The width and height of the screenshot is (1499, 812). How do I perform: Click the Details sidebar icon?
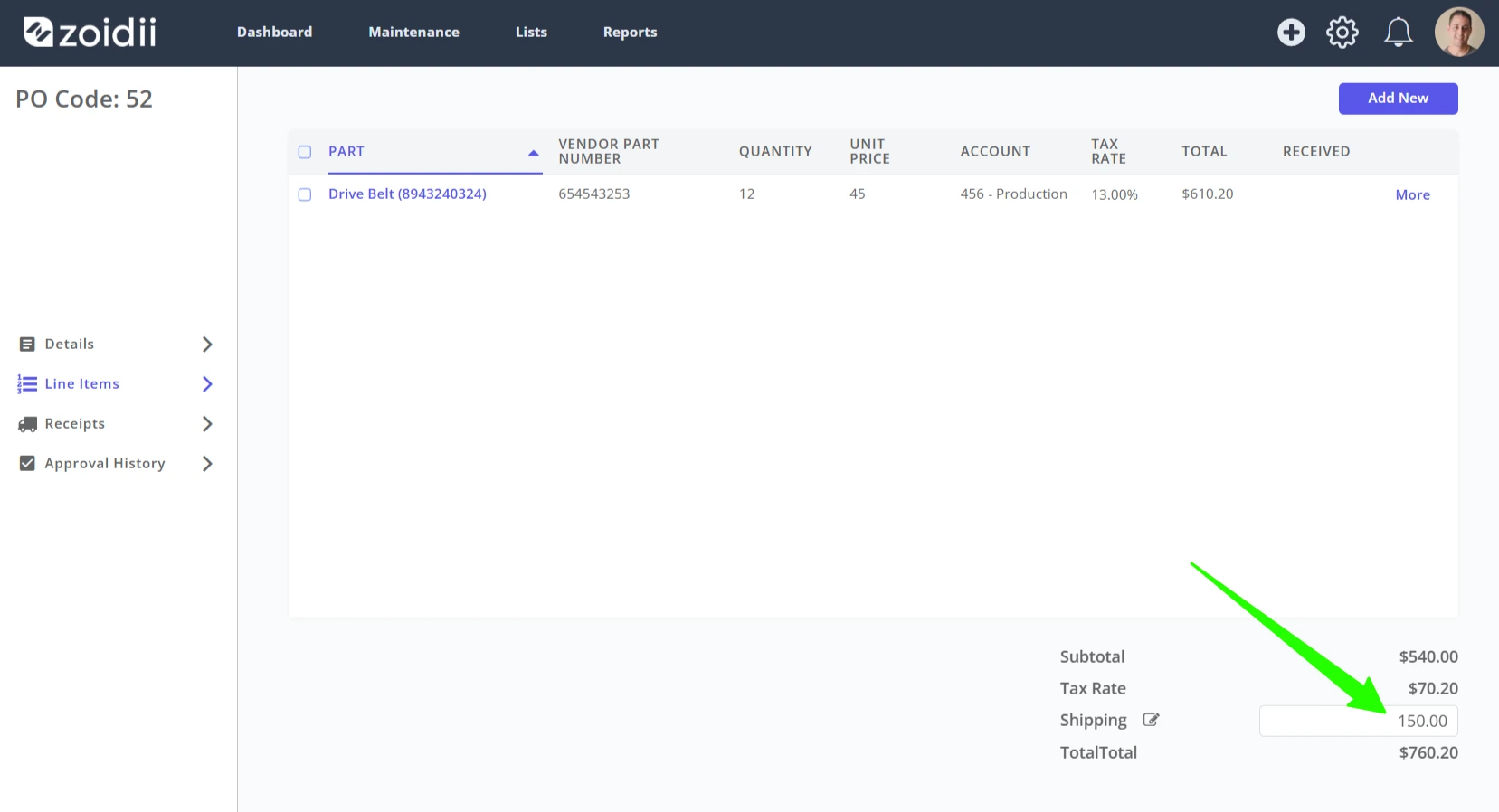(27, 345)
